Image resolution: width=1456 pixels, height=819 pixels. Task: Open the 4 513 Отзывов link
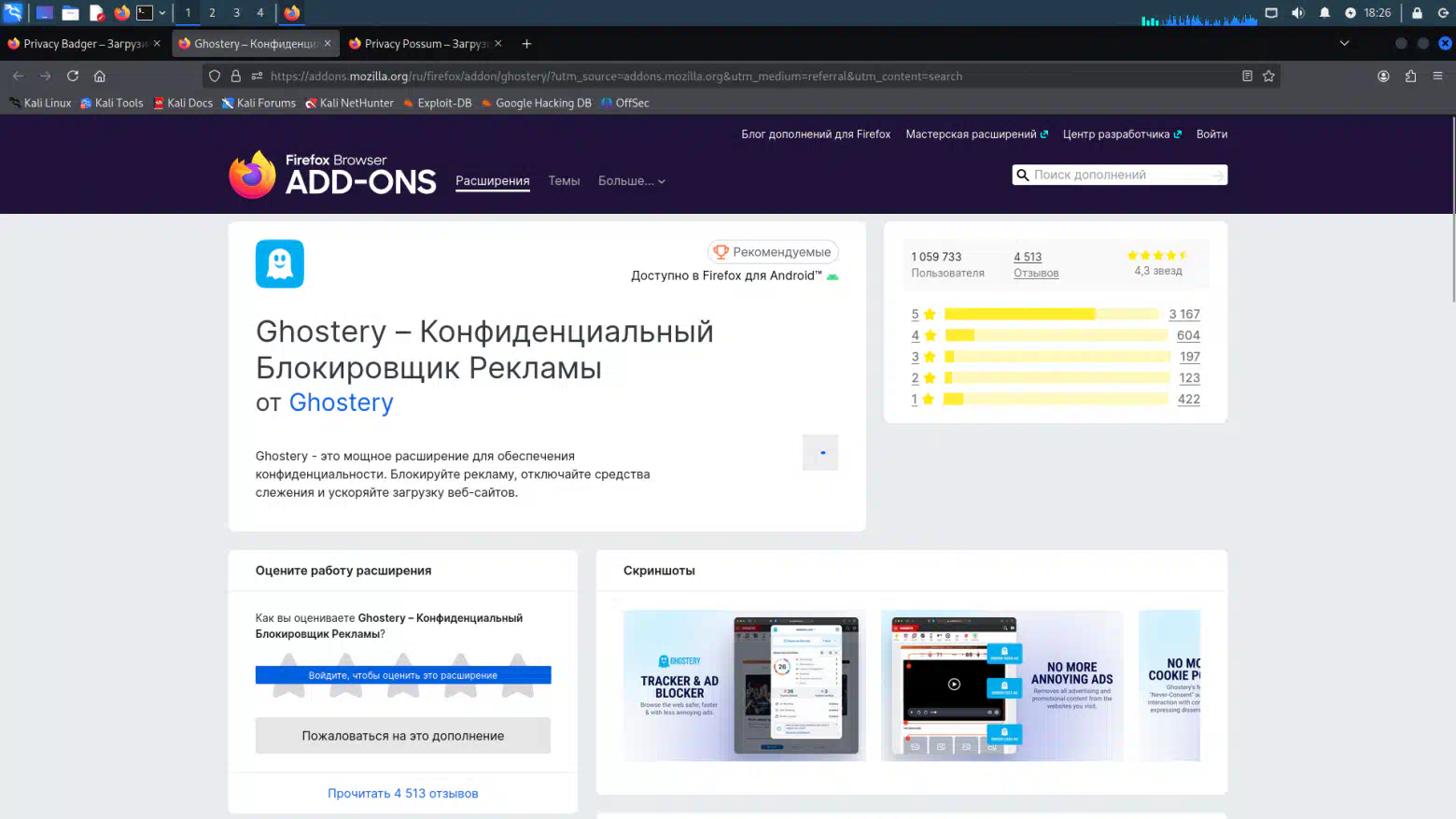pos(1036,264)
